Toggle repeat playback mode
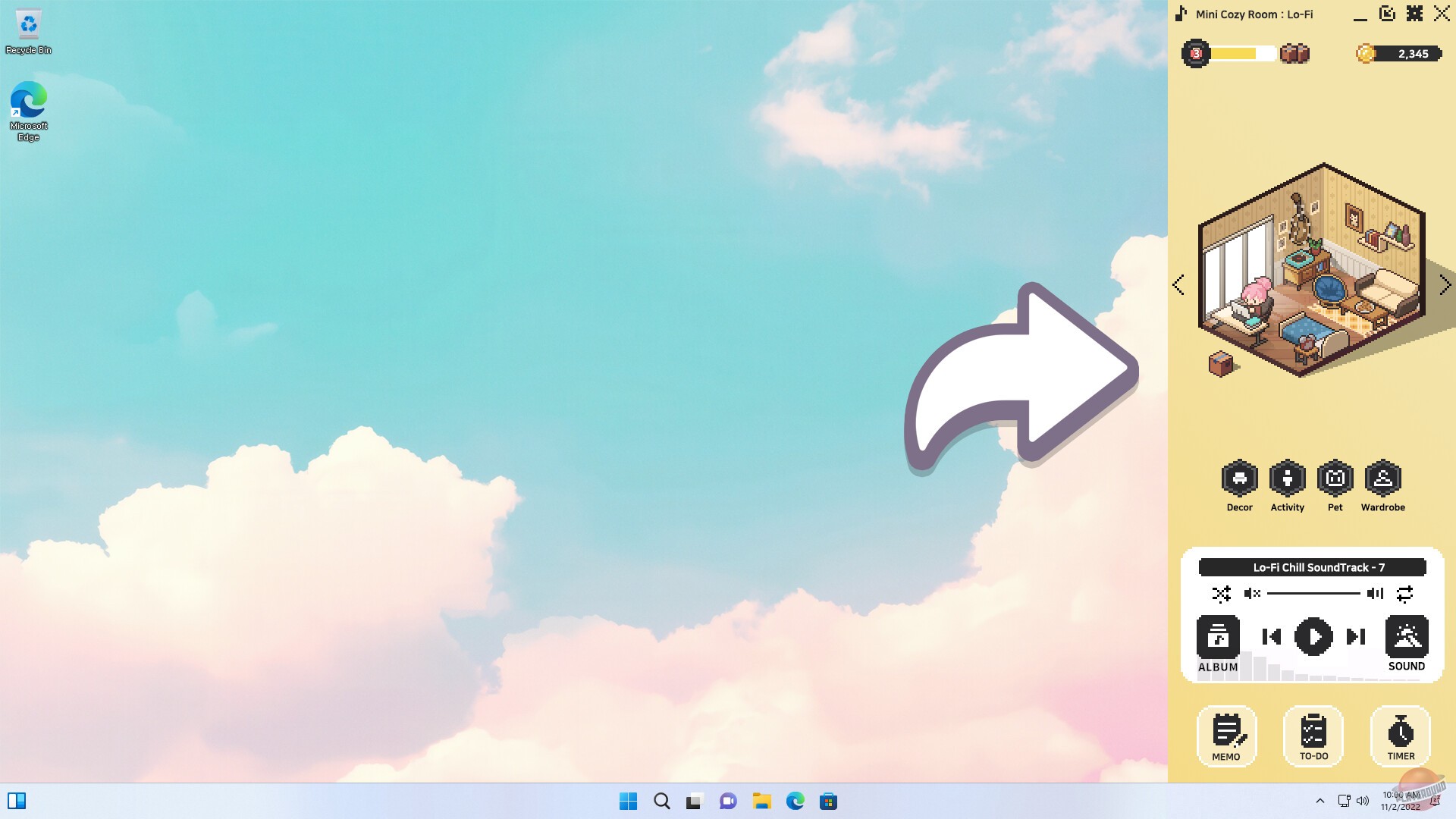This screenshot has width=1456, height=819. [1404, 594]
